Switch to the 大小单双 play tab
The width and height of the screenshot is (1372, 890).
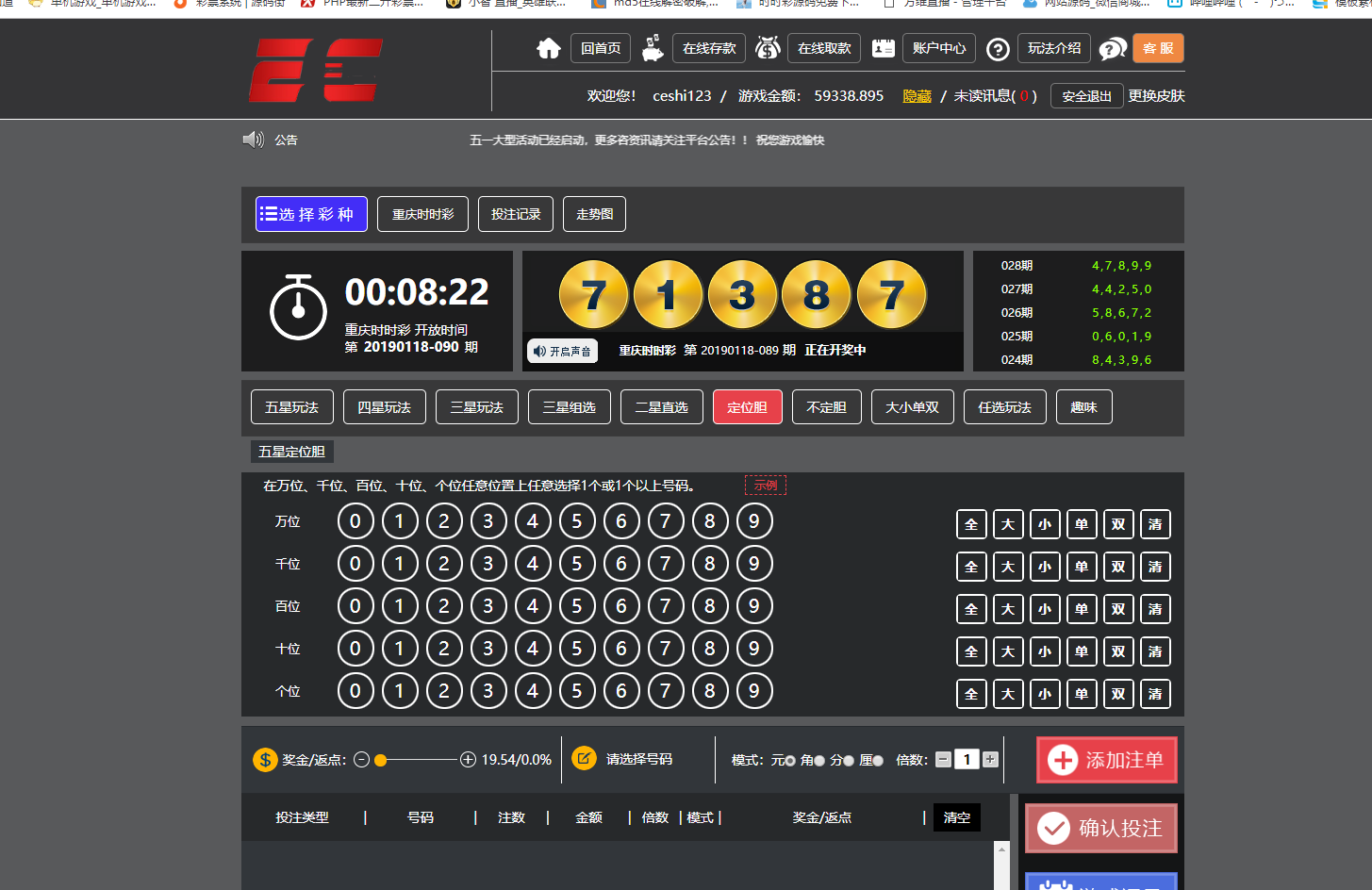point(912,407)
